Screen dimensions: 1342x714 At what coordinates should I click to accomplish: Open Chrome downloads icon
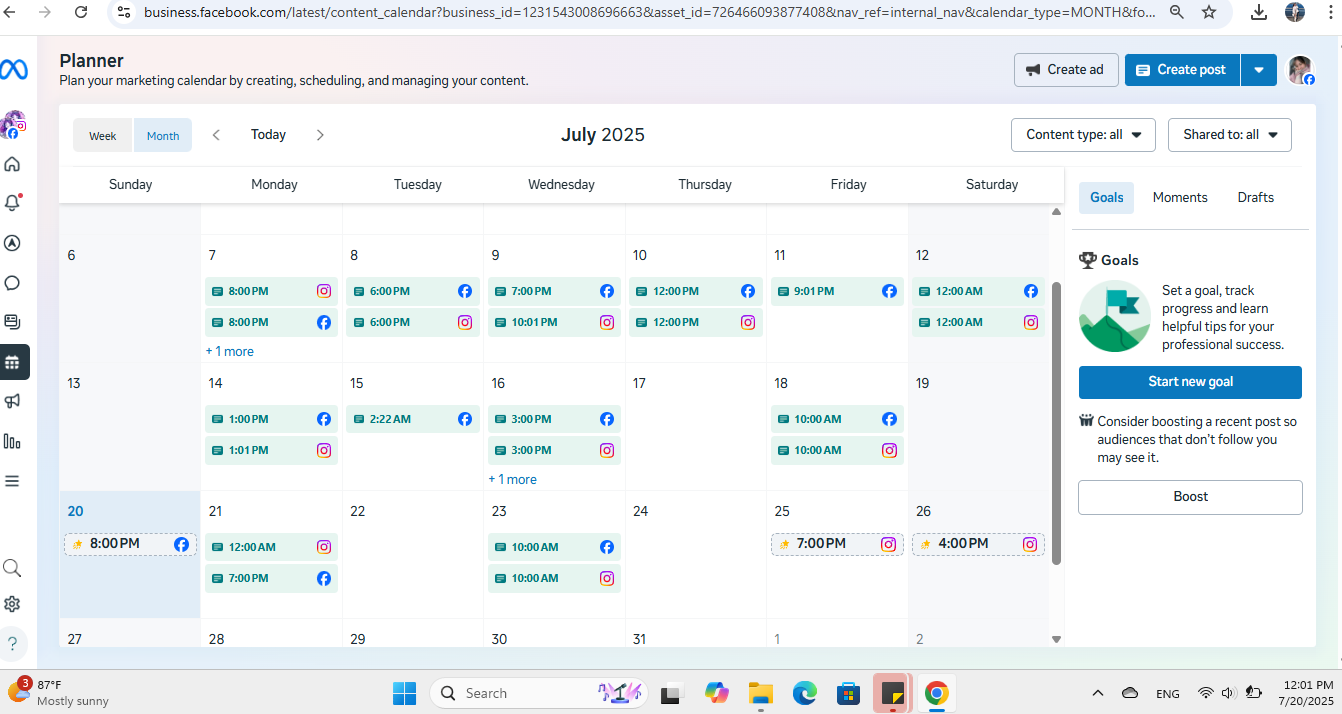point(1259,12)
